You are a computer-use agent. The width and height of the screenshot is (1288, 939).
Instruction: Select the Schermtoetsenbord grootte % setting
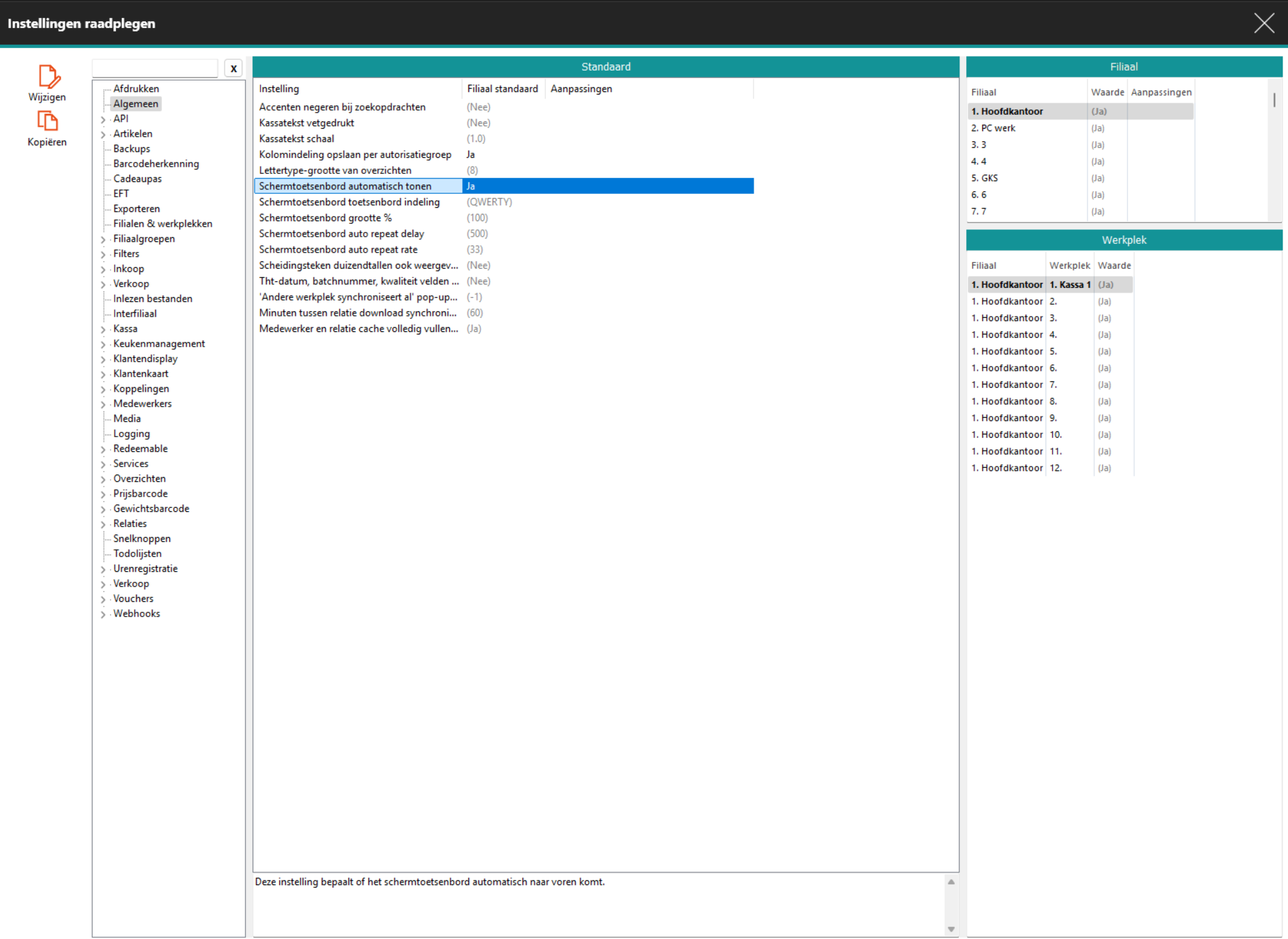[x=325, y=218]
